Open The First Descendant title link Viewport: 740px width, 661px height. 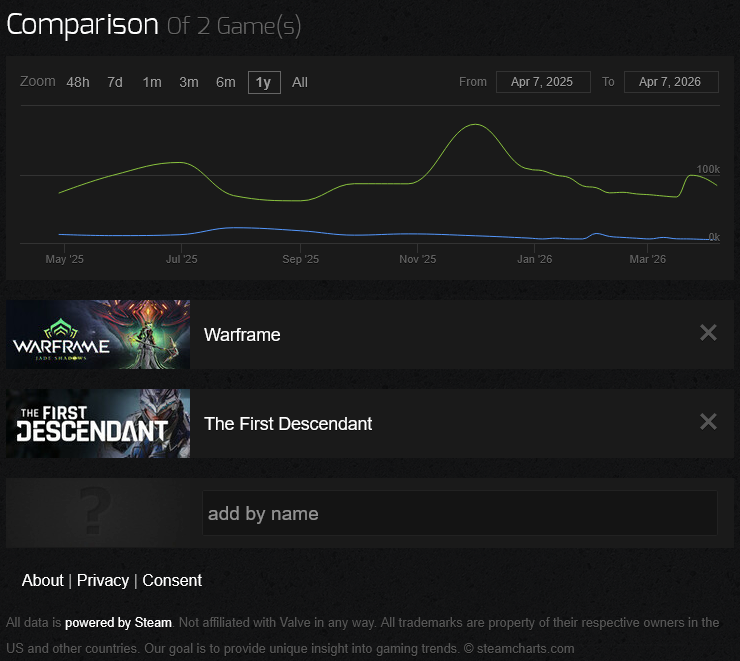click(288, 424)
